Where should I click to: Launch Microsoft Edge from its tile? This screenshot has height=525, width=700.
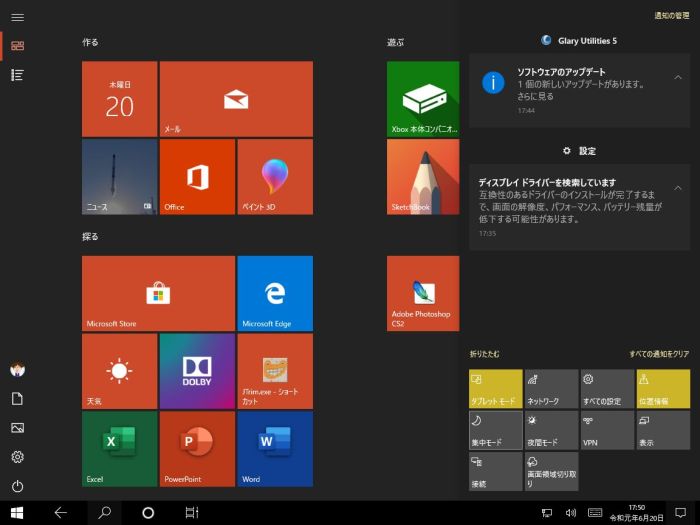[x=275, y=293]
